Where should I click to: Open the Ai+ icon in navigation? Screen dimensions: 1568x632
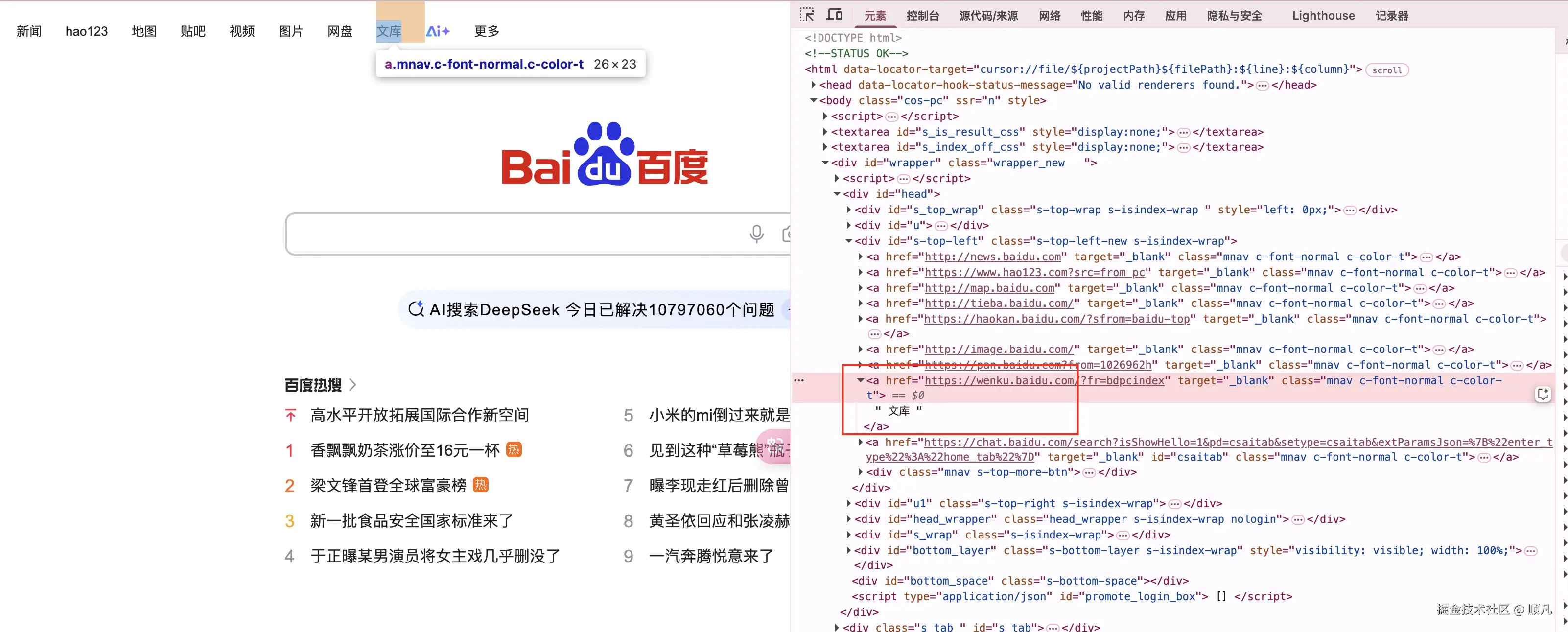click(438, 31)
